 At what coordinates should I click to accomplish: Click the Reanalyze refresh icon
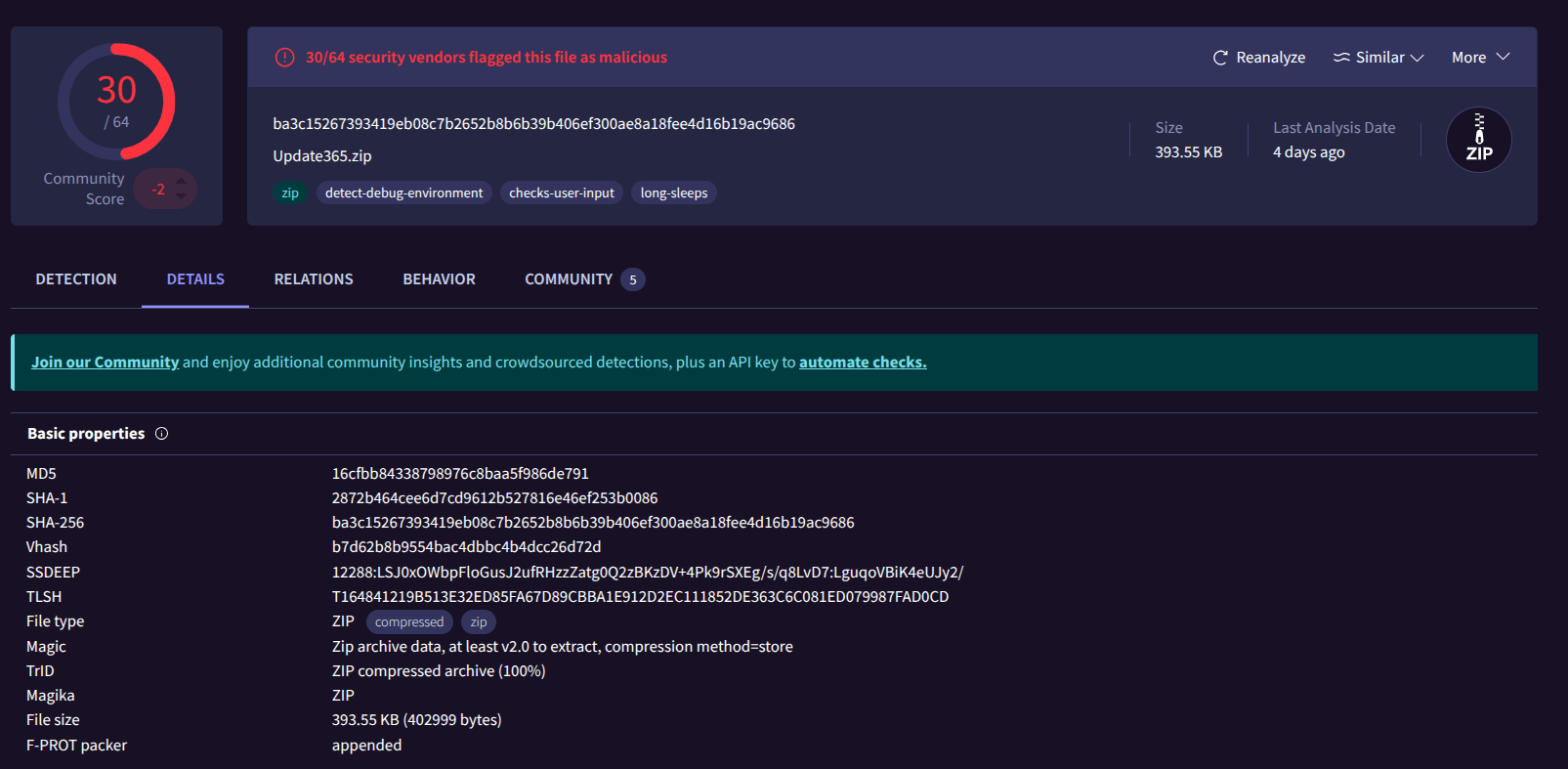1220,58
